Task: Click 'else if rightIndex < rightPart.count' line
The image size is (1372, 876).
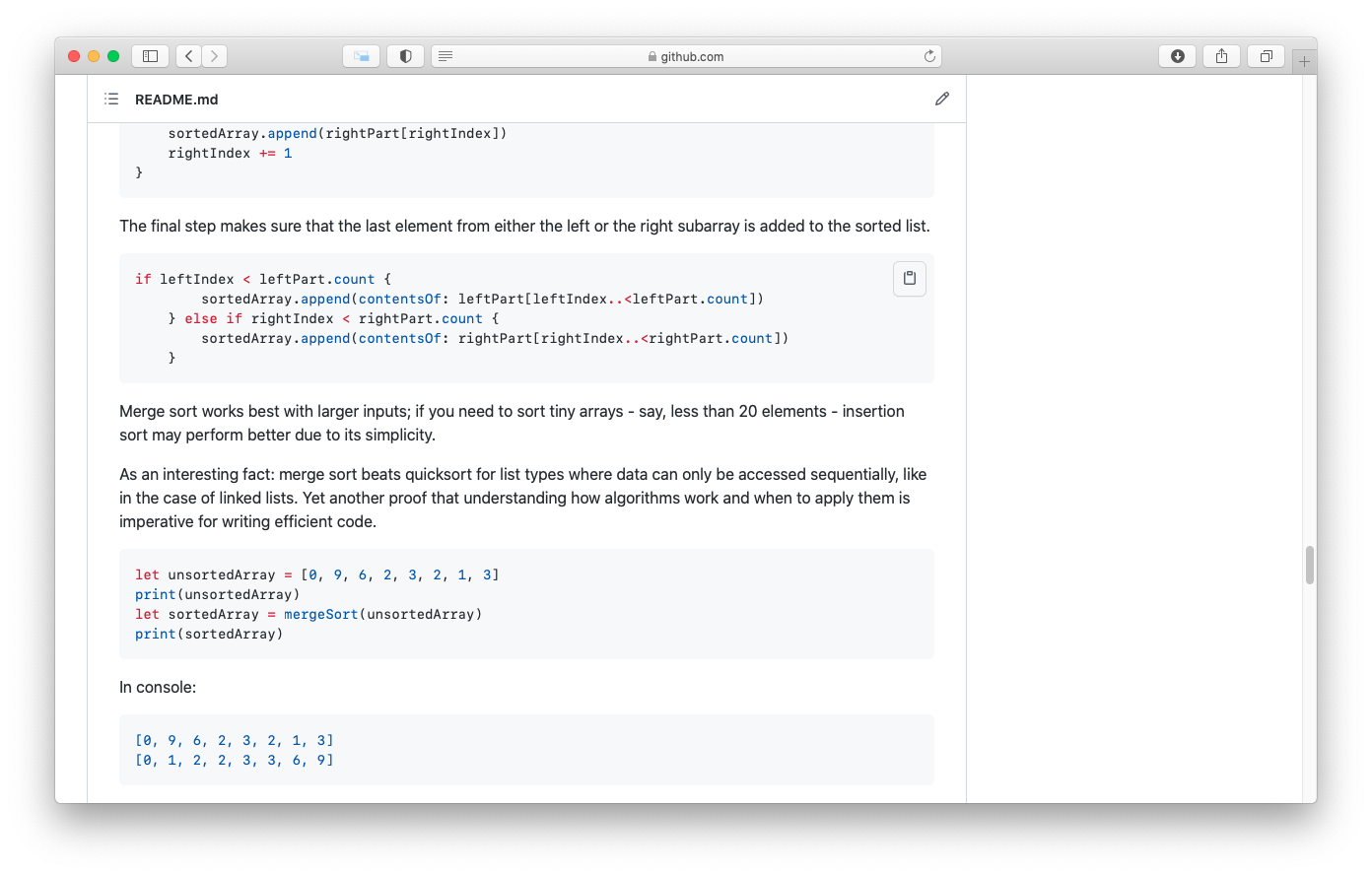Action: (x=333, y=318)
